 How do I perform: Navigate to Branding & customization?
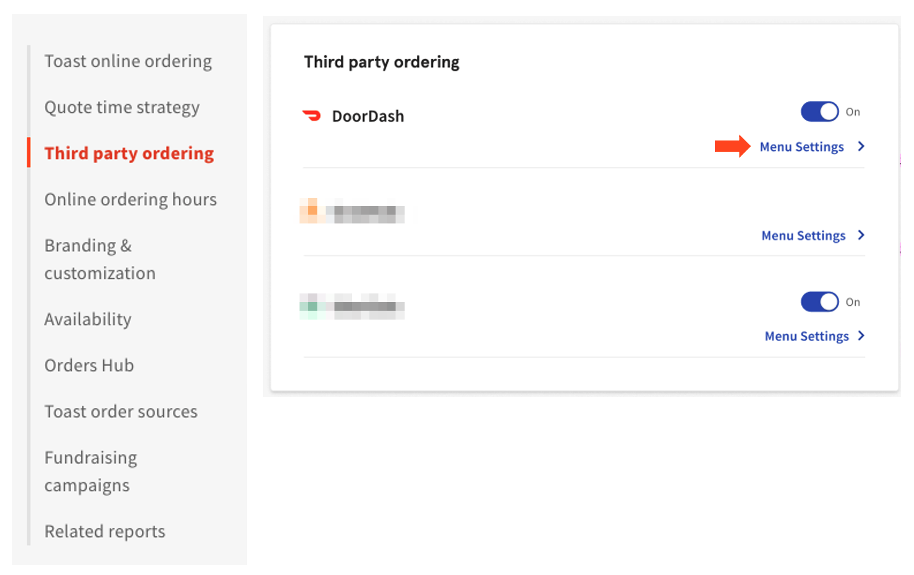coord(100,259)
